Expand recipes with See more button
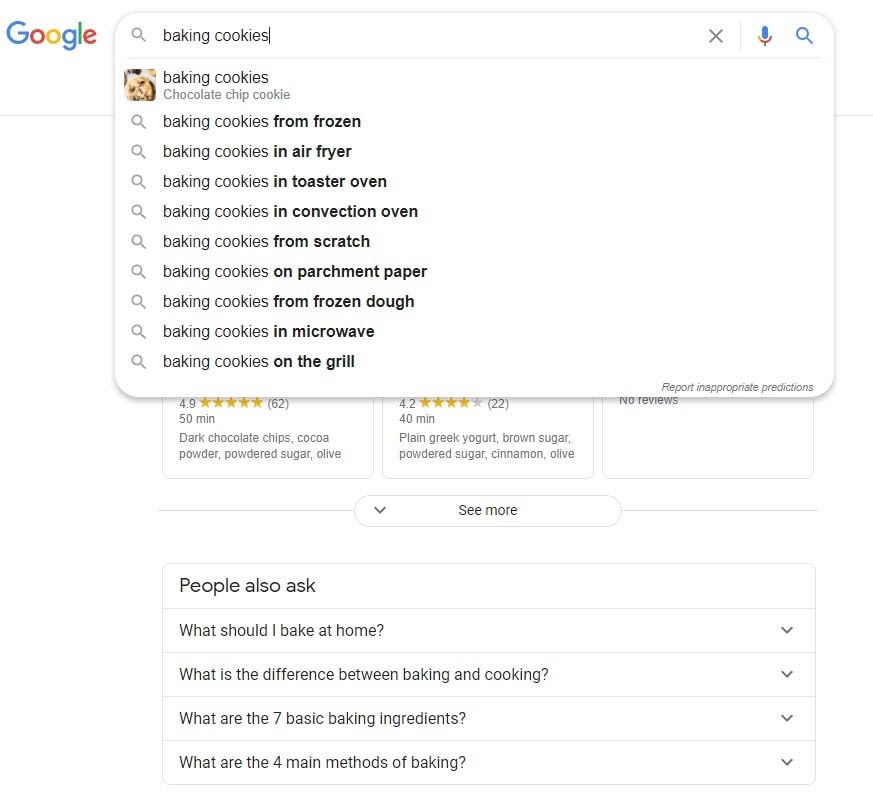The width and height of the screenshot is (873, 792). [487, 510]
